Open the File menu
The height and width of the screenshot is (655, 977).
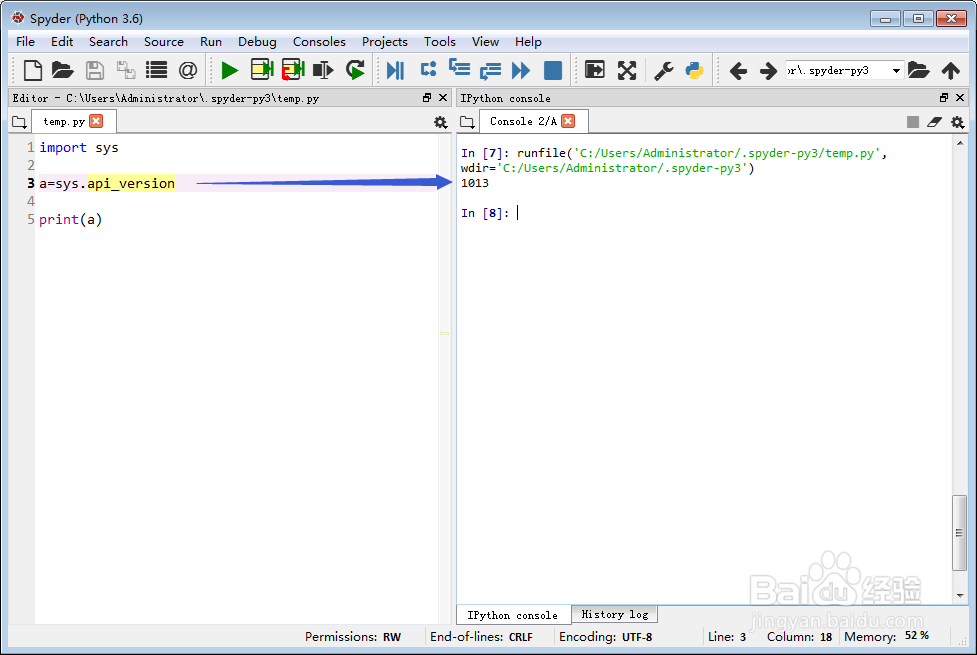(26, 42)
